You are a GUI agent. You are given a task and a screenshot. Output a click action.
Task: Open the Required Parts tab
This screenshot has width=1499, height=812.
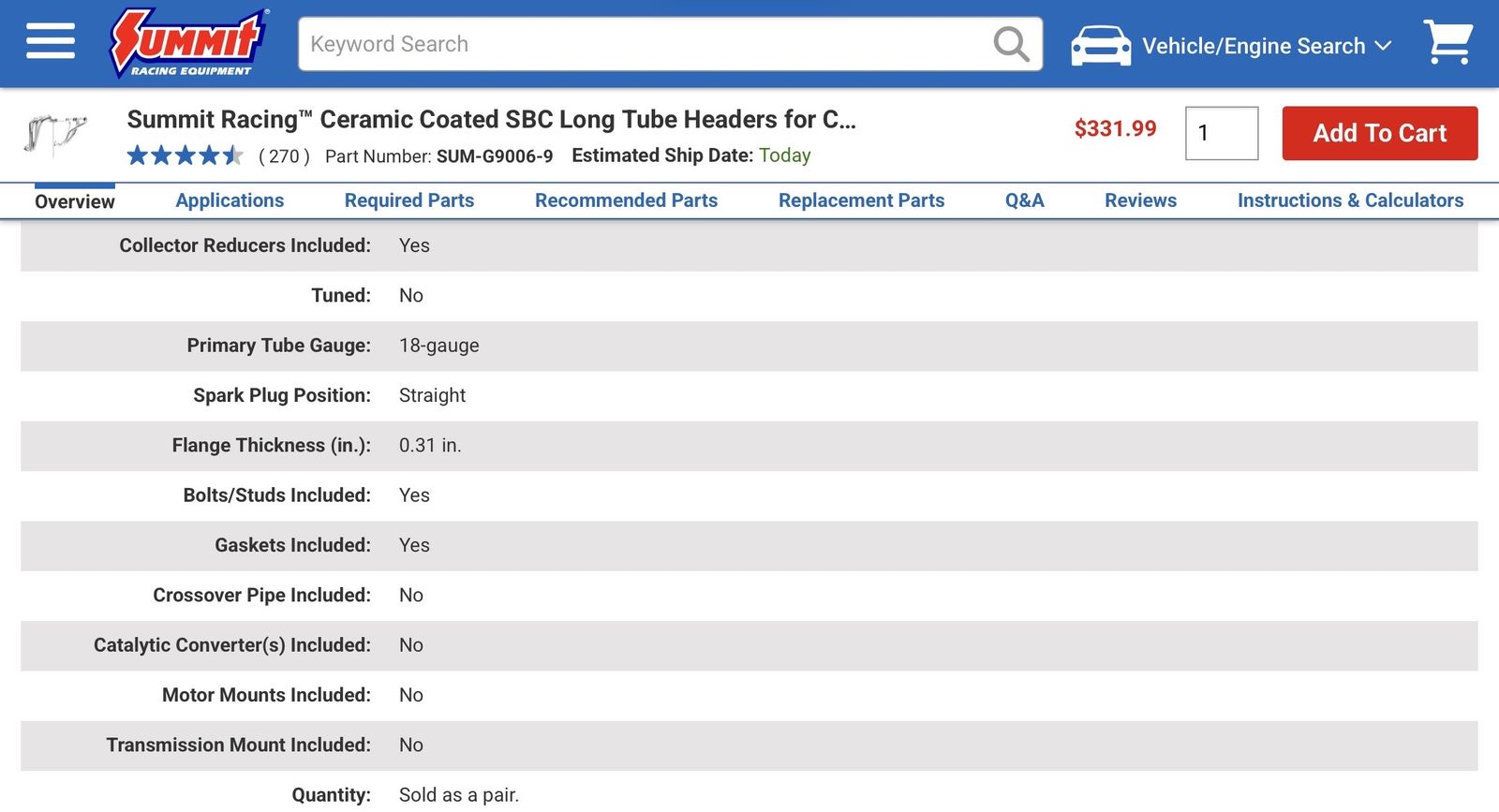pos(409,200)
